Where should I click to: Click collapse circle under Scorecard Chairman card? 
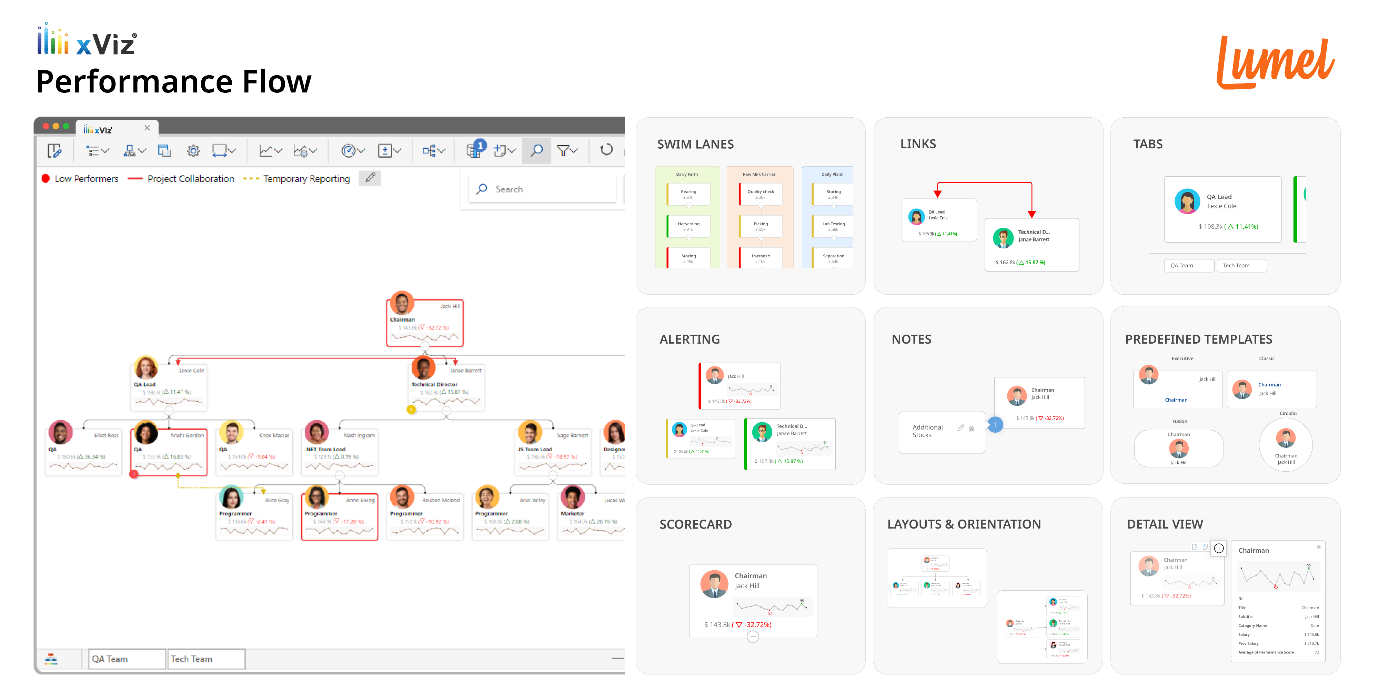pos(753,636)
